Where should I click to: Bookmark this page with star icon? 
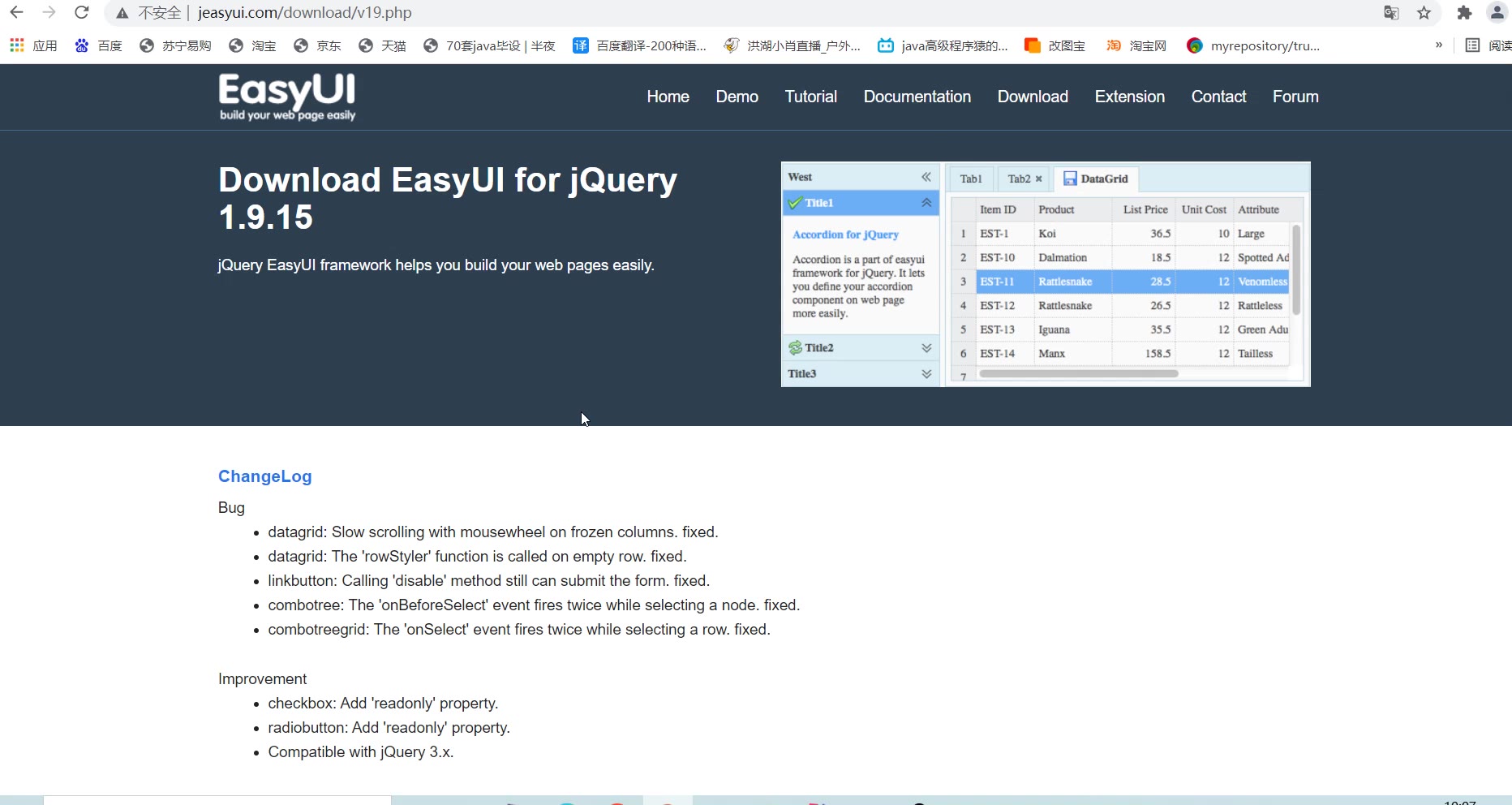(1424, 12)
